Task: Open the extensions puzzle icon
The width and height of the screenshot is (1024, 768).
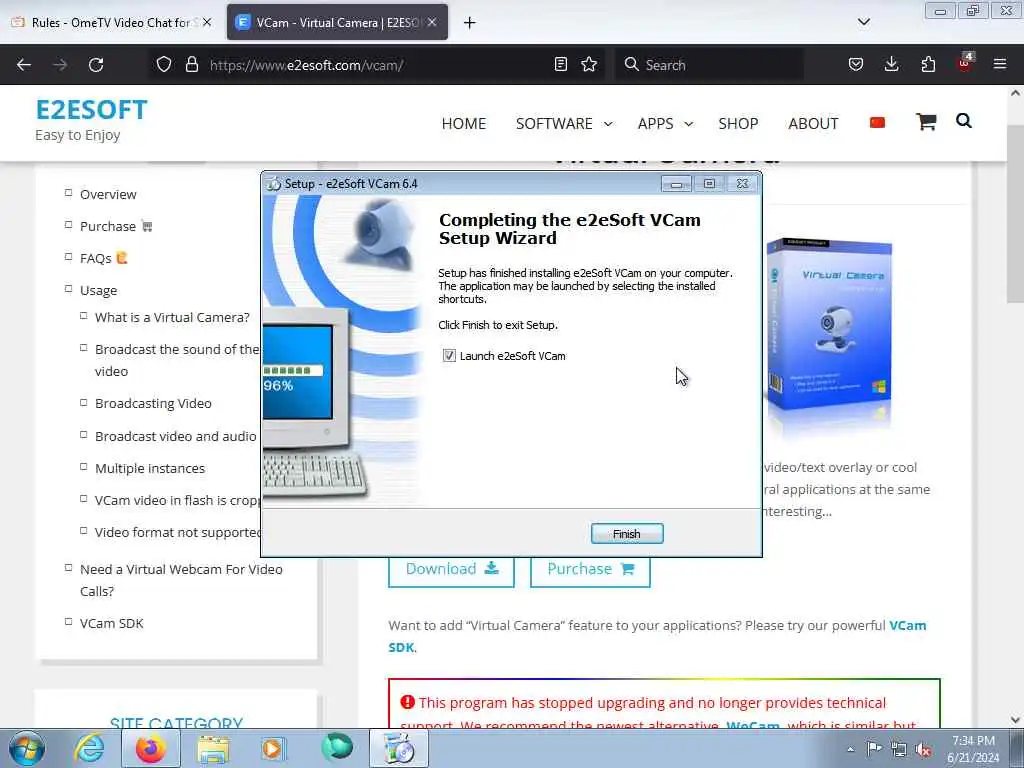Action: tap(928, 64)
